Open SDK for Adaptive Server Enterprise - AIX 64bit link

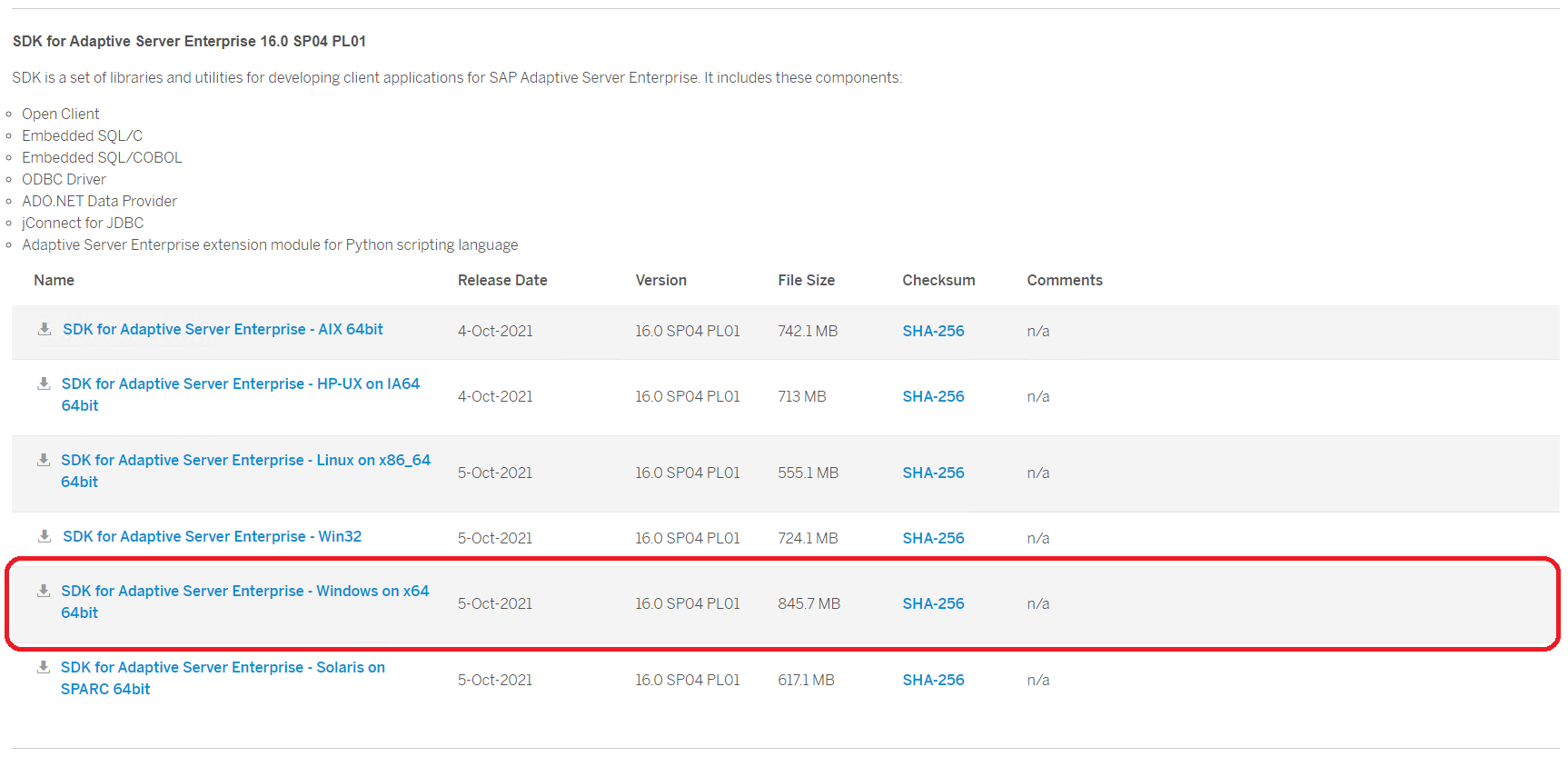(x=223, y=329)
